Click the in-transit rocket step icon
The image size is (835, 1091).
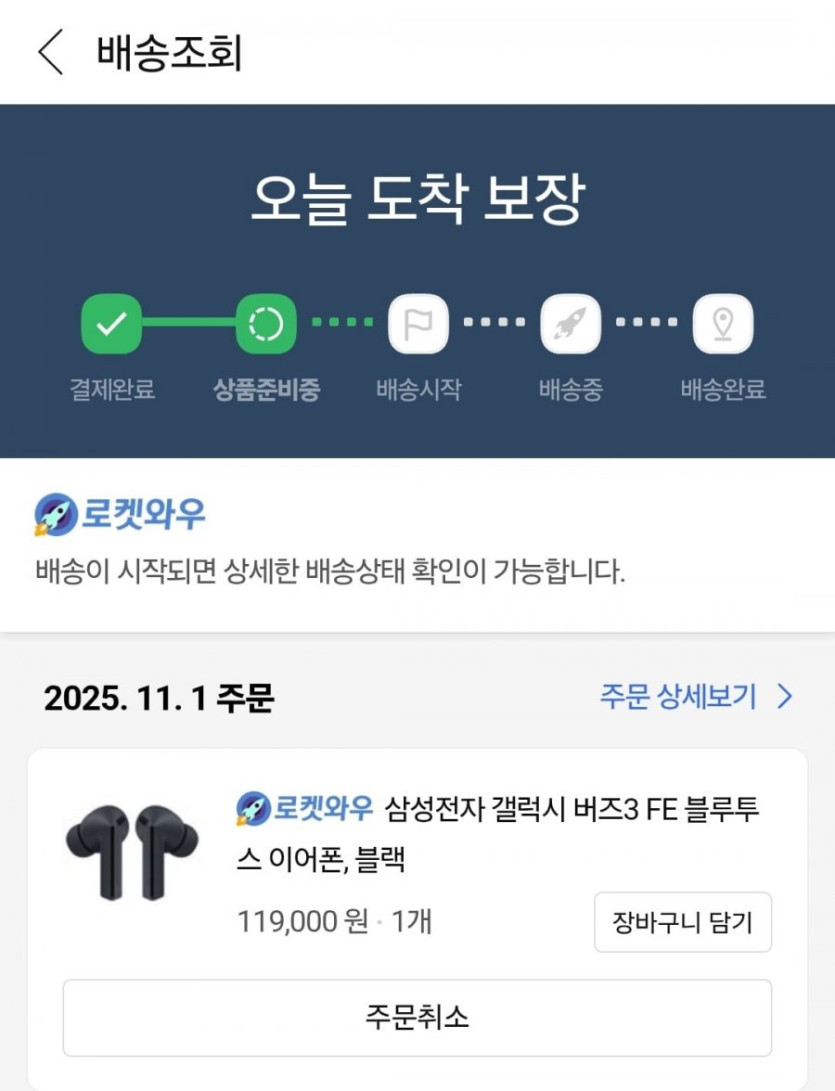tap(571, 323)
